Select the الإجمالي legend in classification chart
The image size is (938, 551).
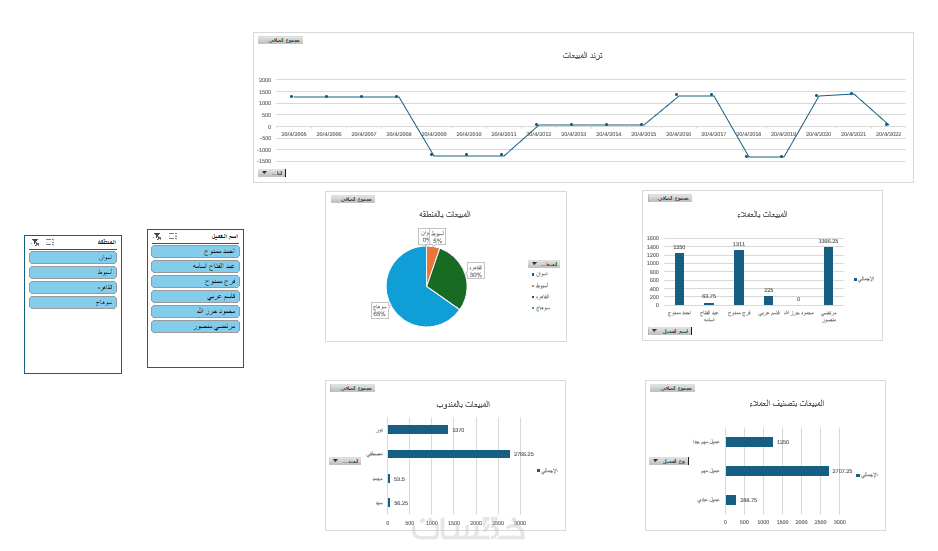coord(867,475)
